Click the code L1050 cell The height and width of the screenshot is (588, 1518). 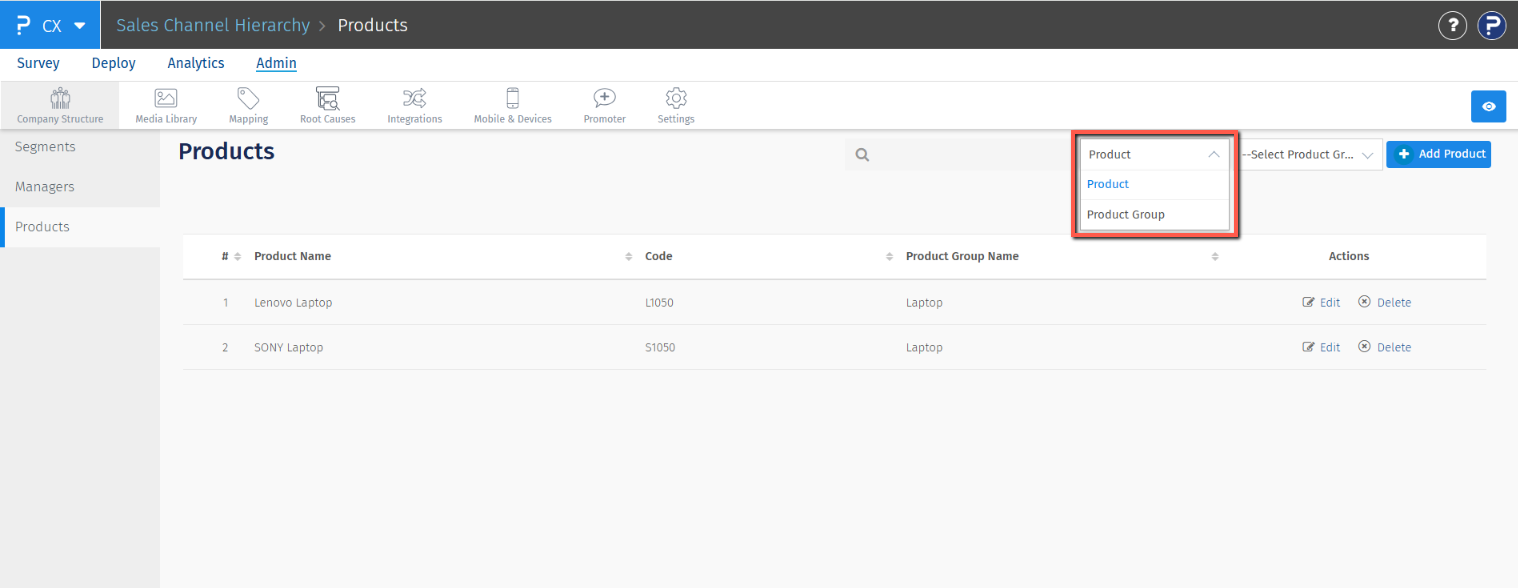click(x=659, y=302)
